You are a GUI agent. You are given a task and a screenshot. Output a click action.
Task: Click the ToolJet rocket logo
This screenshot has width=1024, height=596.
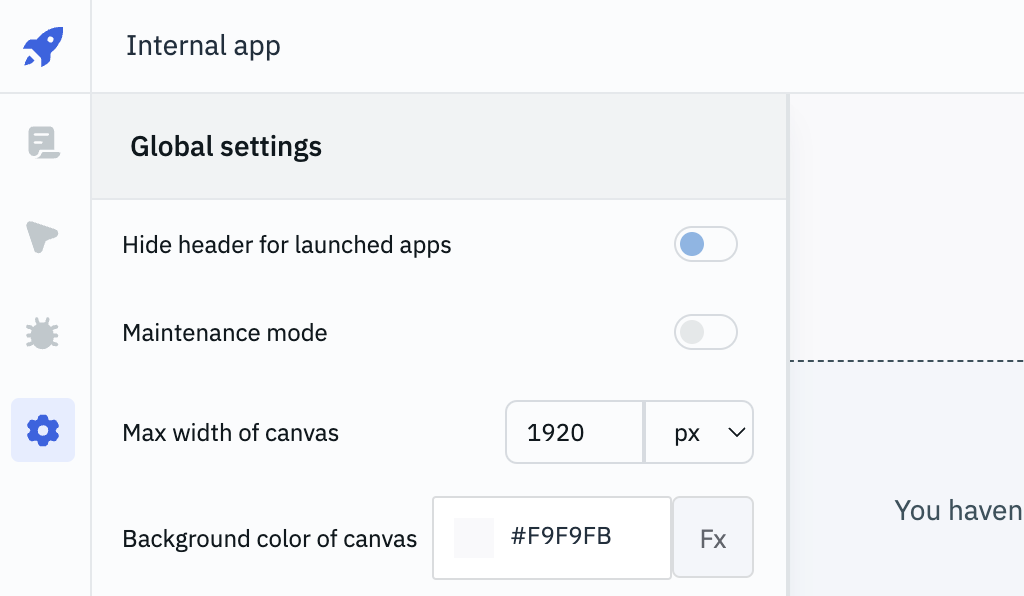(x=43, y=46)
